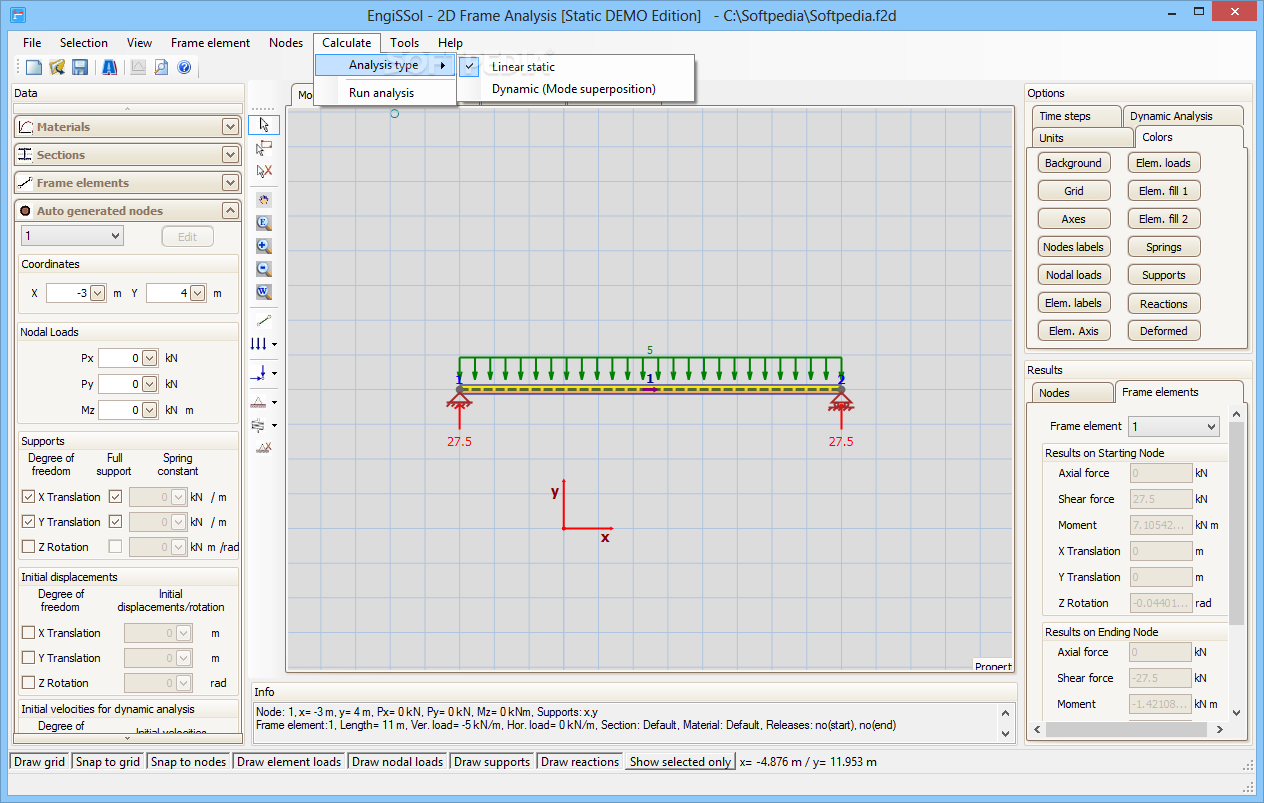The width and height of the screenshot is (1264, 803).
Task: Open the Px nodal load dropdown arrow
Action: [x=150, y=358]
